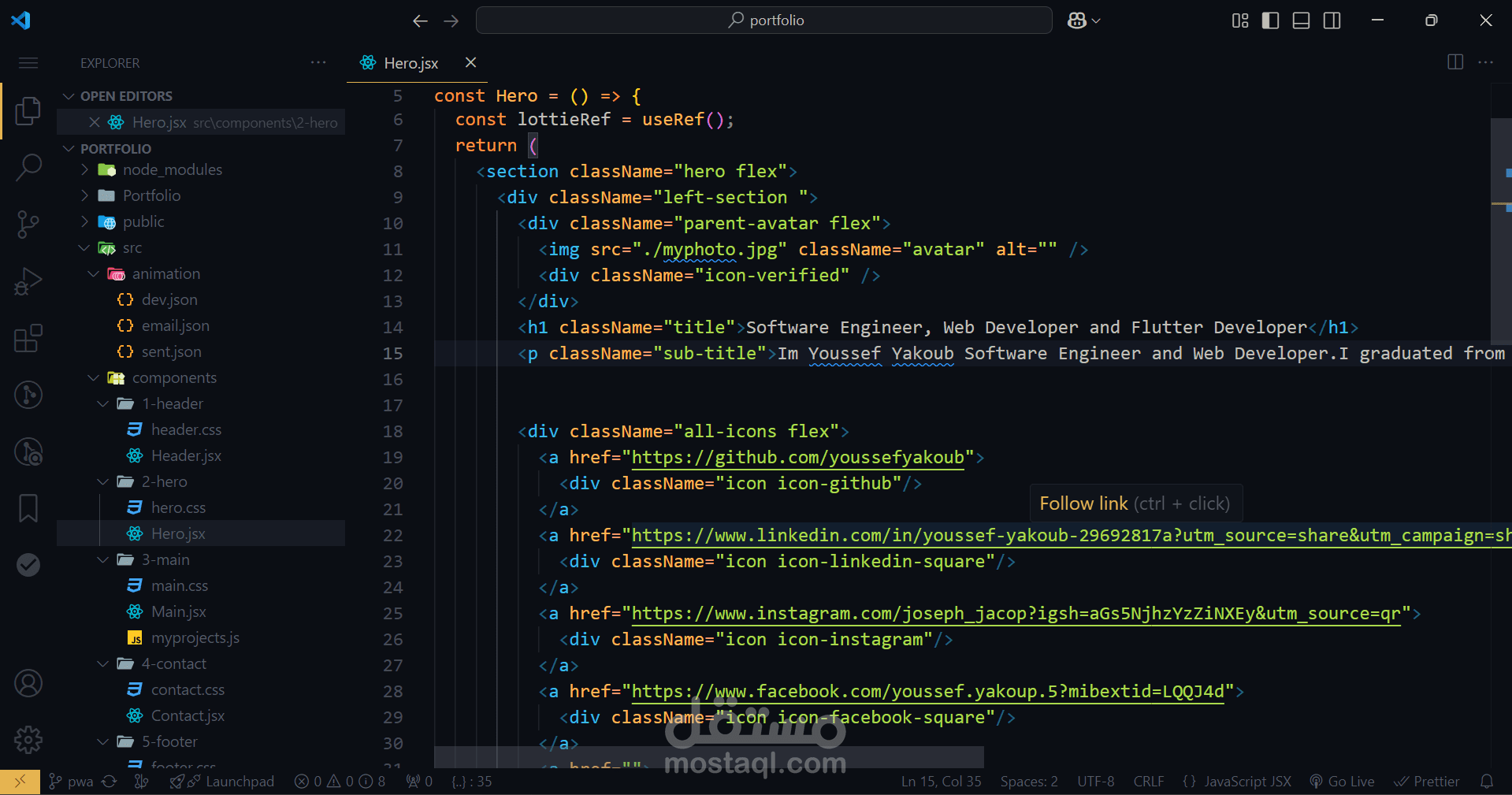Viewport: 1512px width, 795px height.
Task: Follow the linkedin.com link in code
Action: (x=1072, y=536)
